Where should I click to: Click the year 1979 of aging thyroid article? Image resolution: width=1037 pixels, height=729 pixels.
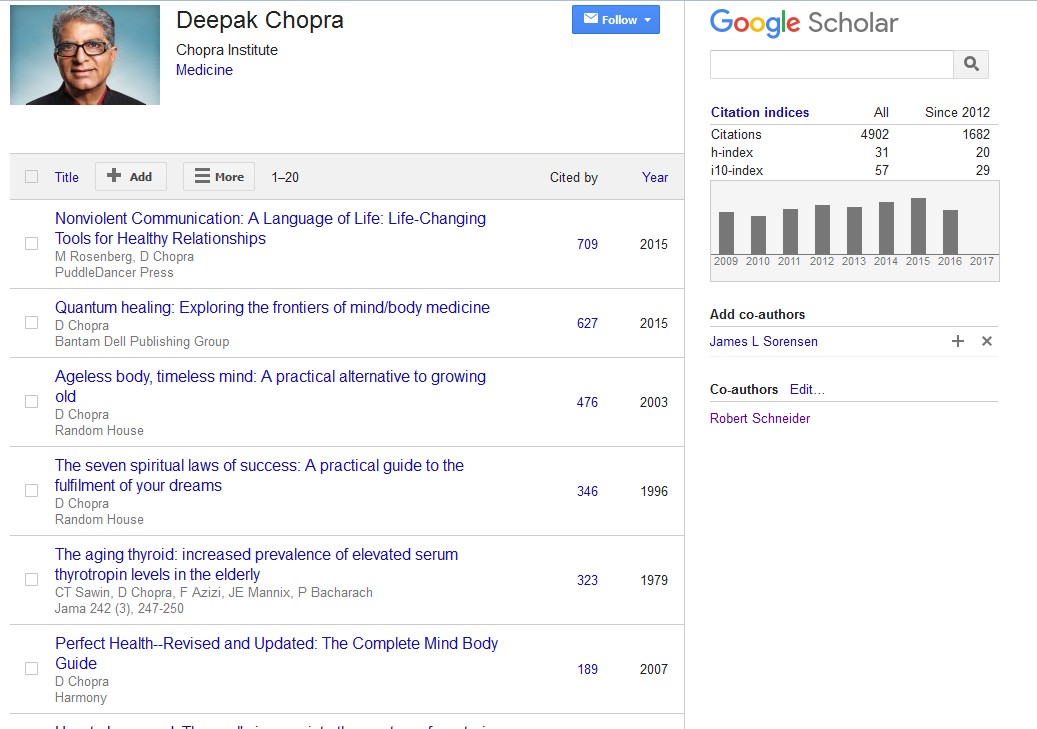654,580
